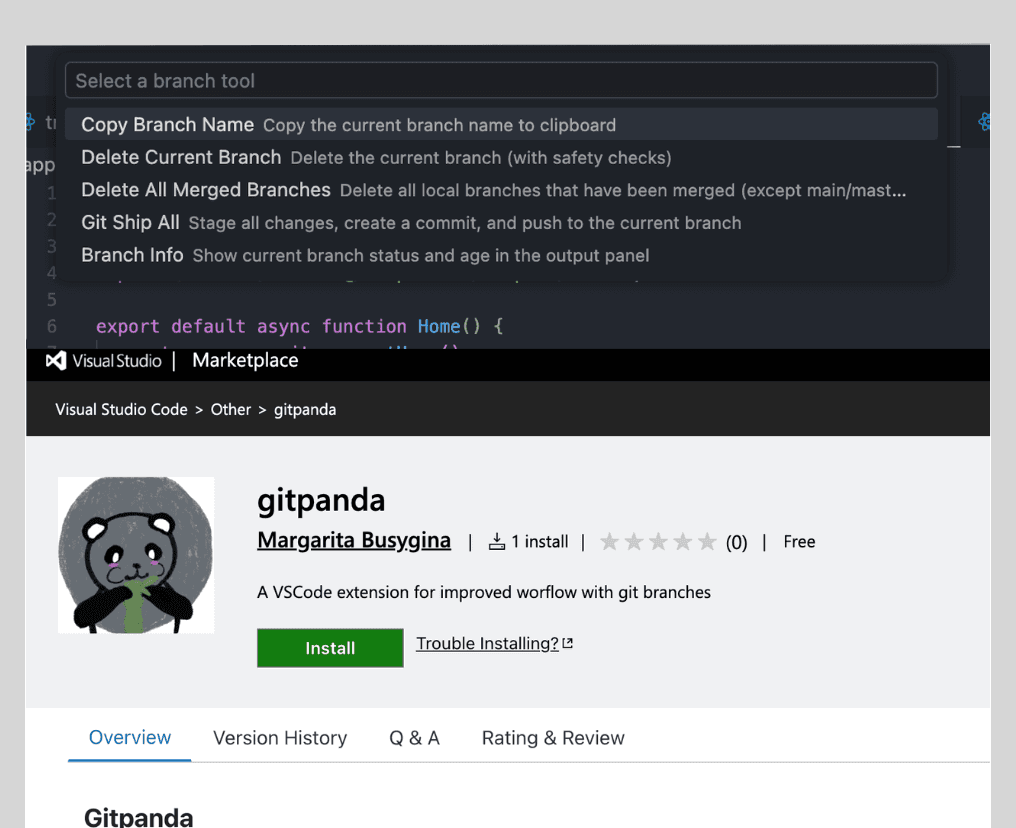Click the Visual Studio logo in the header
The width and height of the screenshot is (1016, 828).
click(x=54, y=361)
